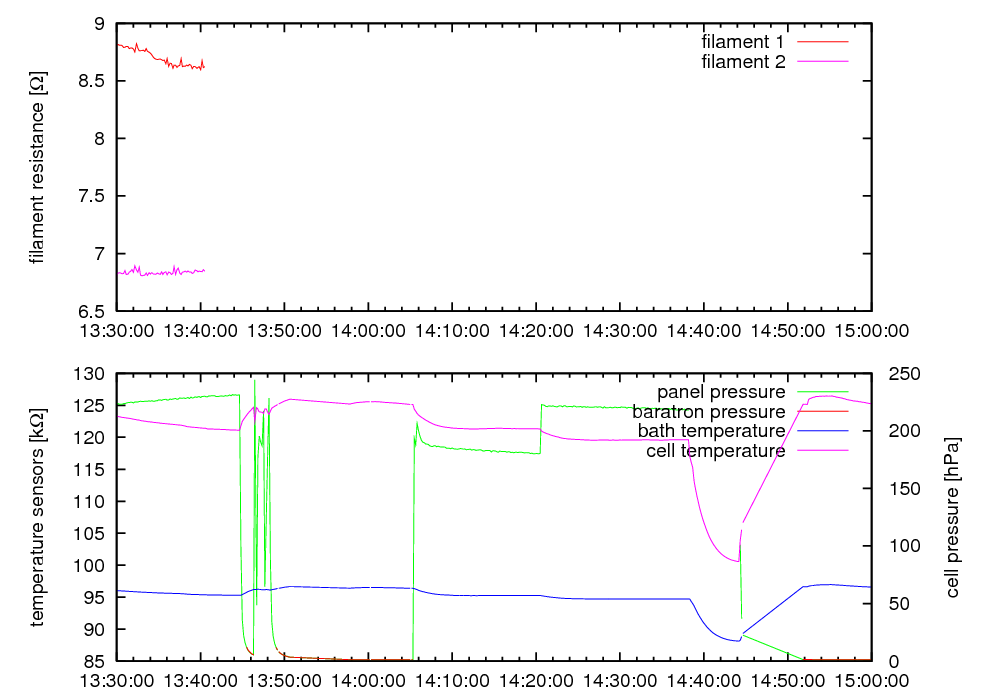
Task: Select the red filament 1 legend line sample
Action: pyautogui.click(x=822, y=42)
